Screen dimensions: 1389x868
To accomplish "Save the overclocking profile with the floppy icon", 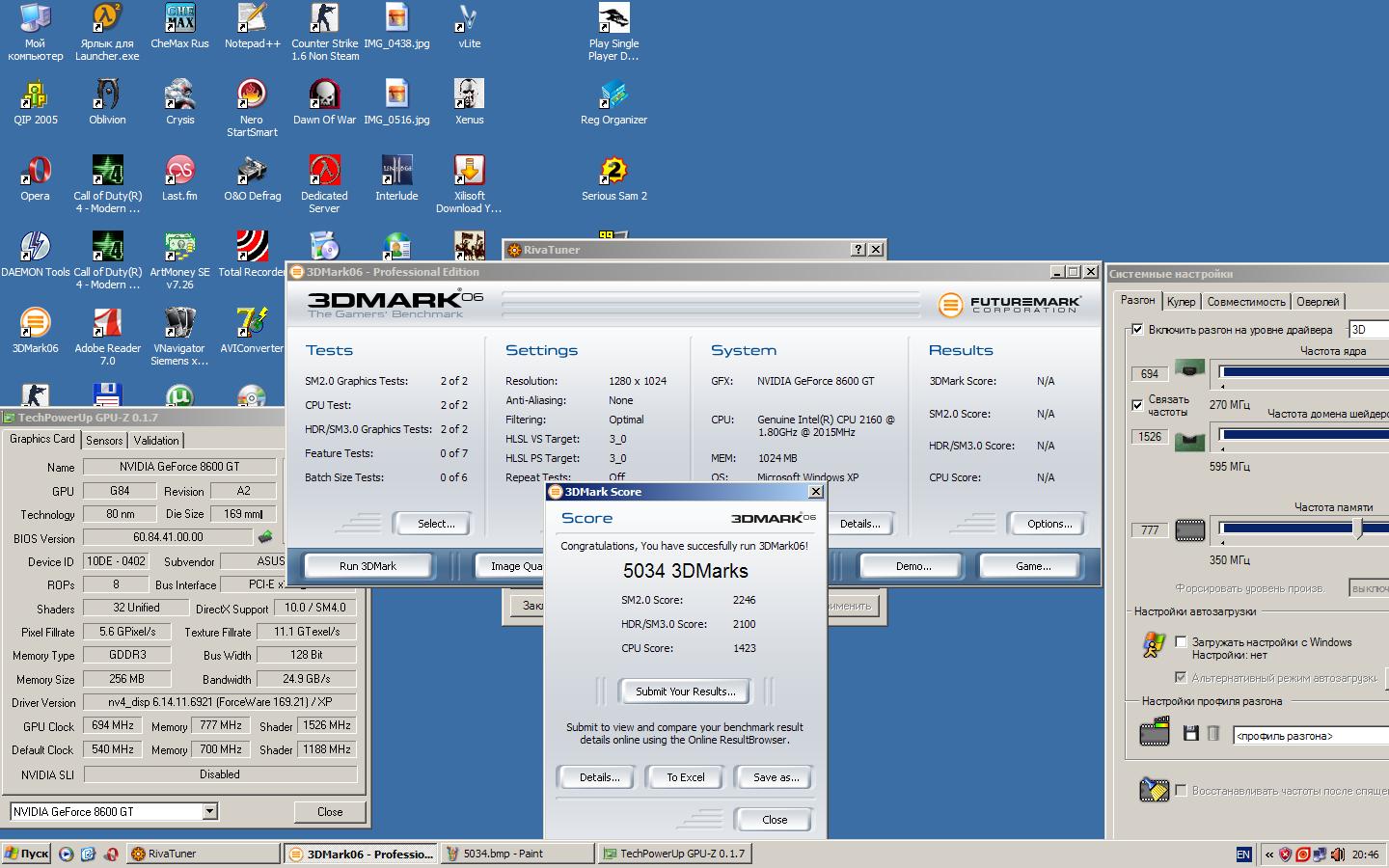I will [x=1191, y=734].
